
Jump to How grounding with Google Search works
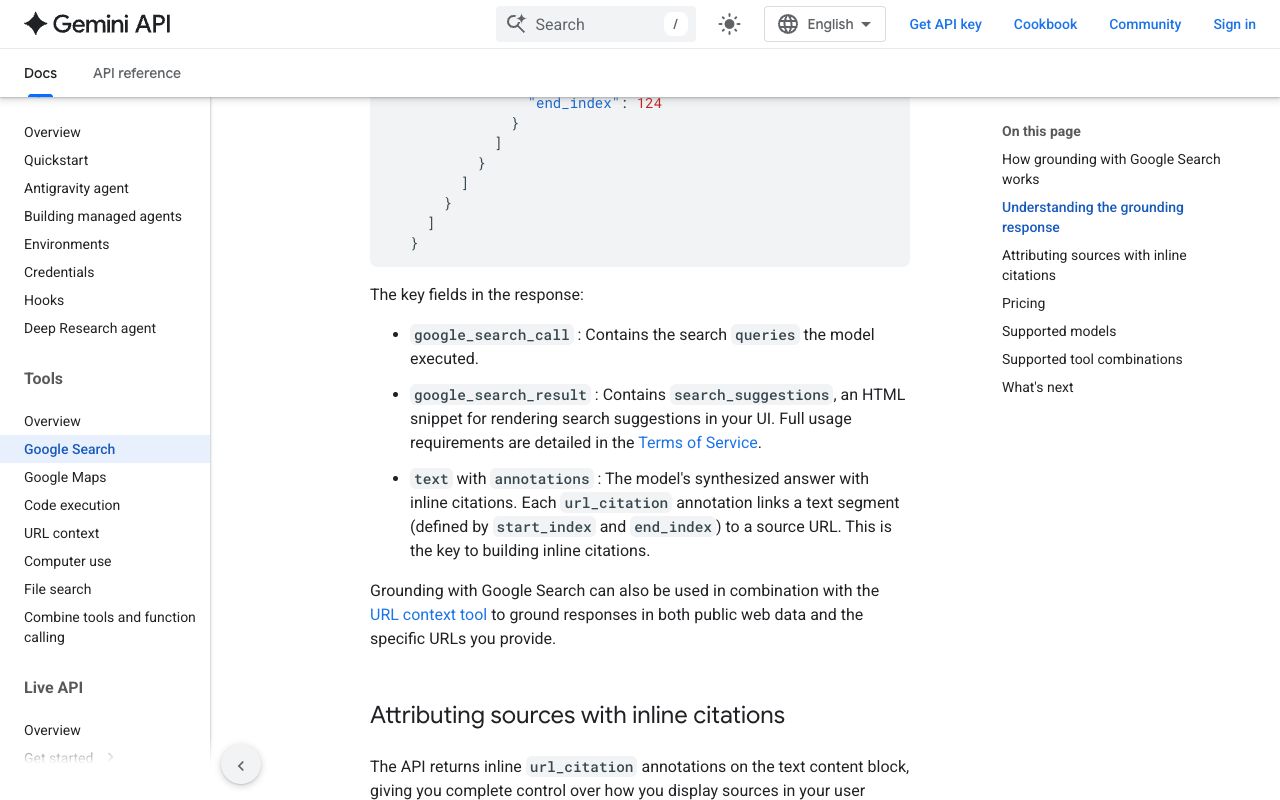[1111, 169]
